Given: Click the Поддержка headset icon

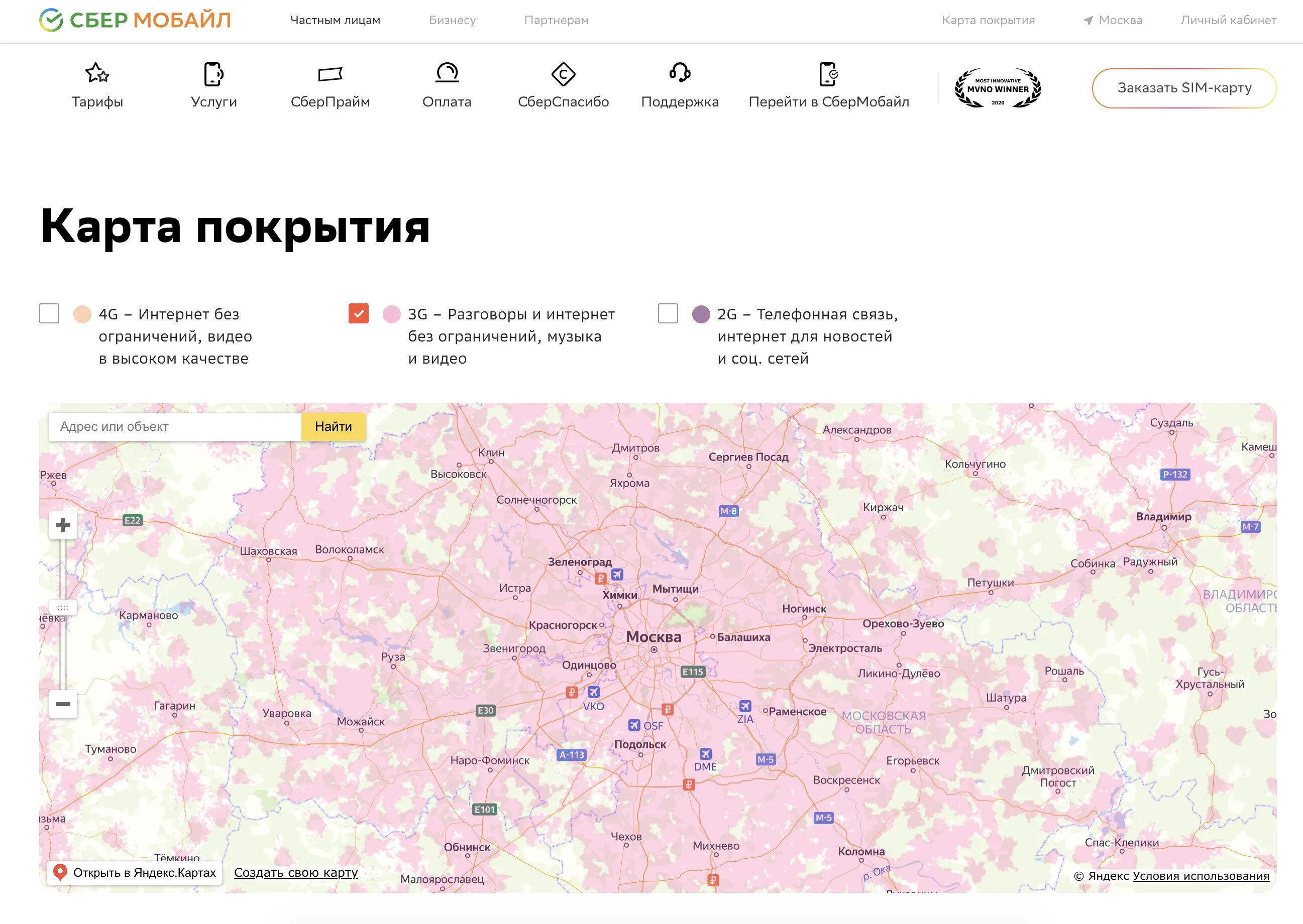Looking at the screenshot, I should pyautogui.click(x=680, y=73).
